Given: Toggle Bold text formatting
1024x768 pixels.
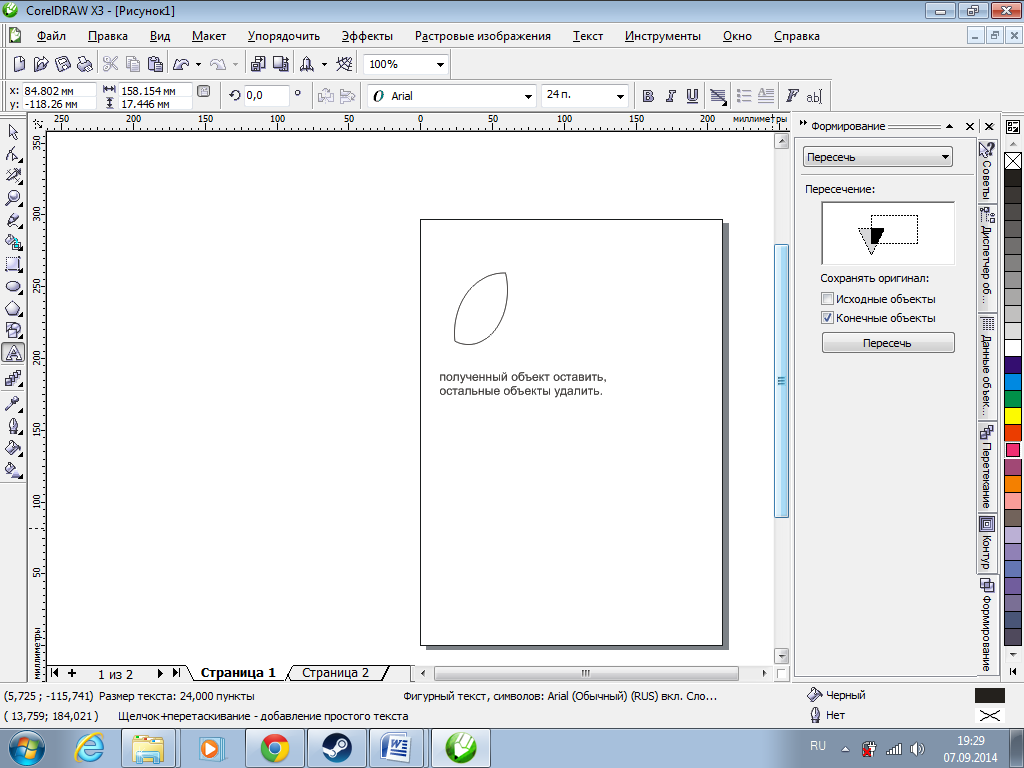Looking at the screenshot, I should (647, 96).
